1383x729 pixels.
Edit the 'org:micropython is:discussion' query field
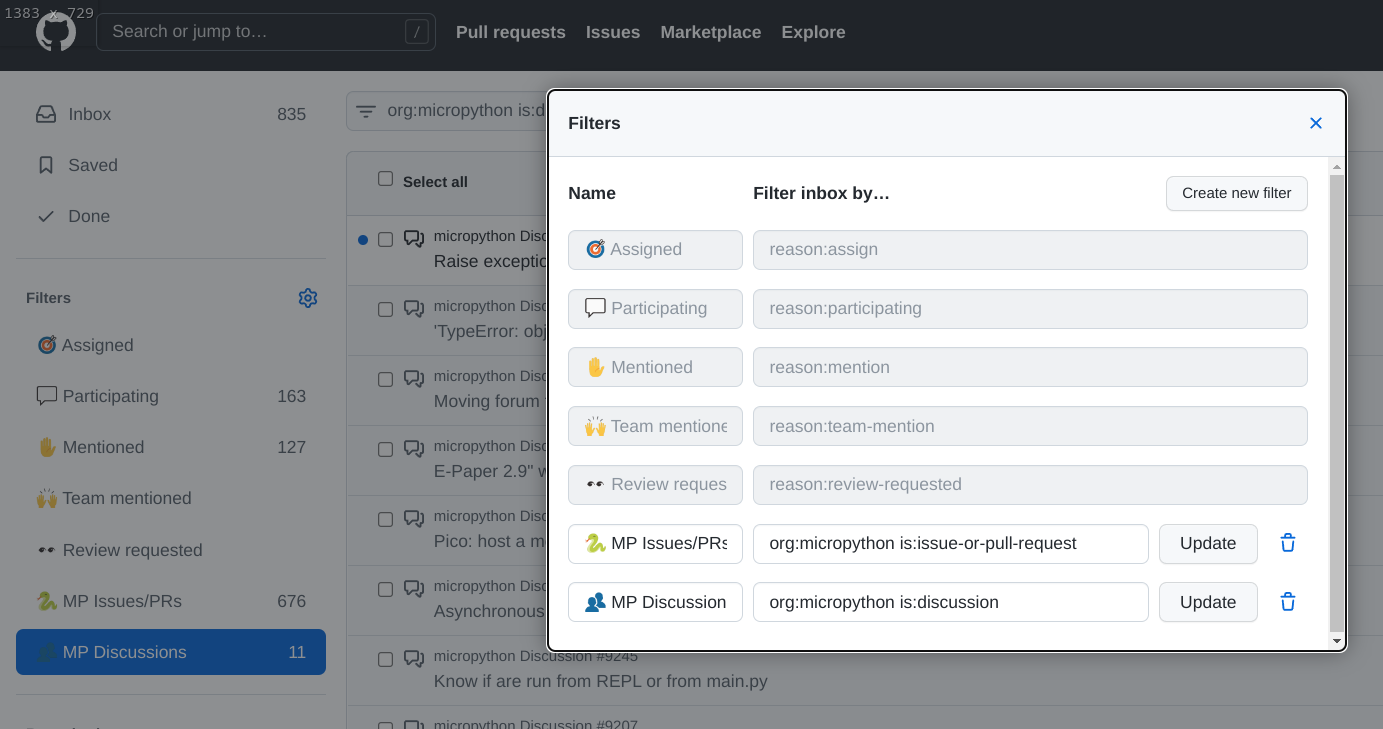coord(951,602)
